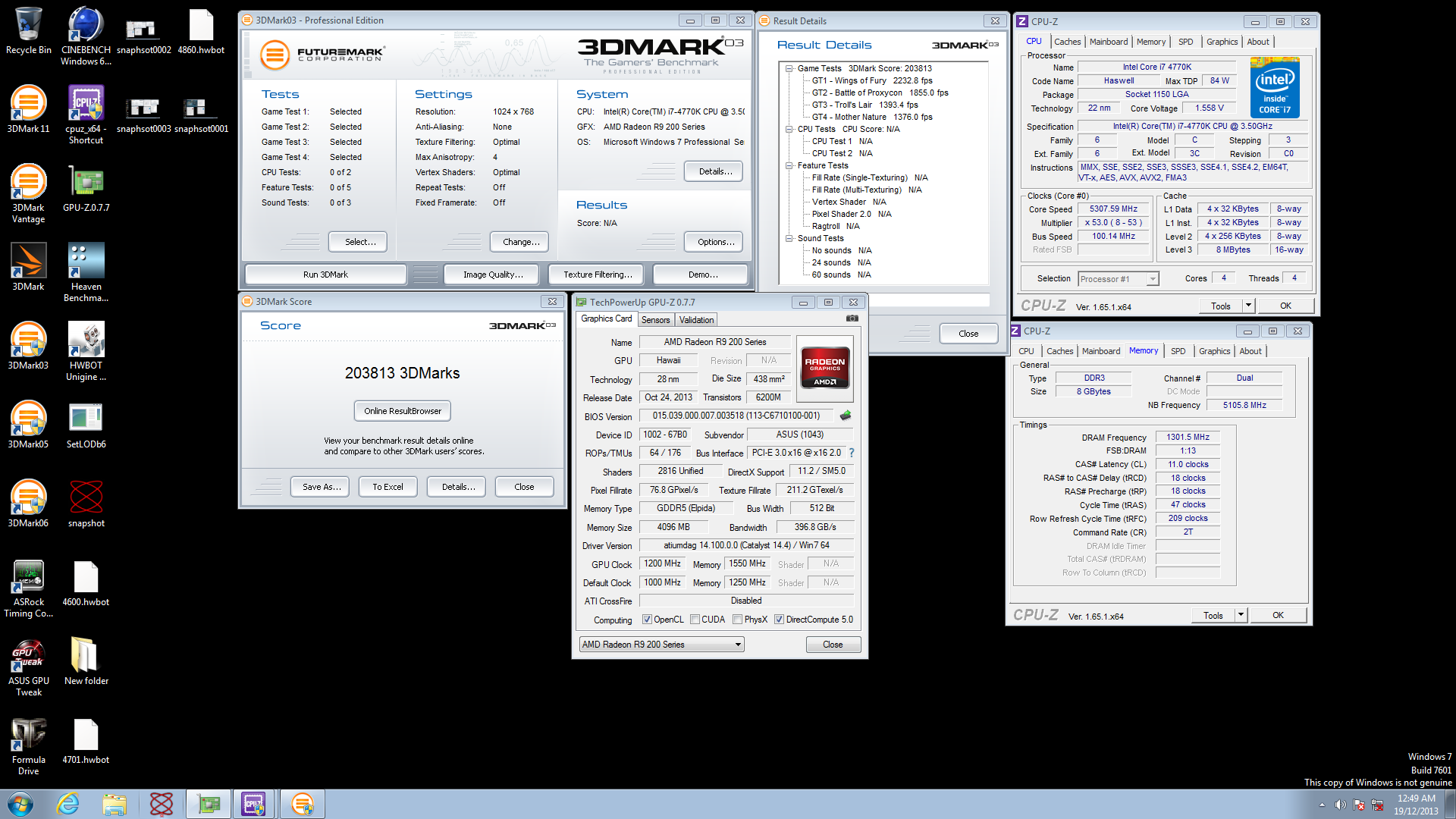
Task: Toggle the CUDA checkbox in GPU-Z
Action: (695, 620)
